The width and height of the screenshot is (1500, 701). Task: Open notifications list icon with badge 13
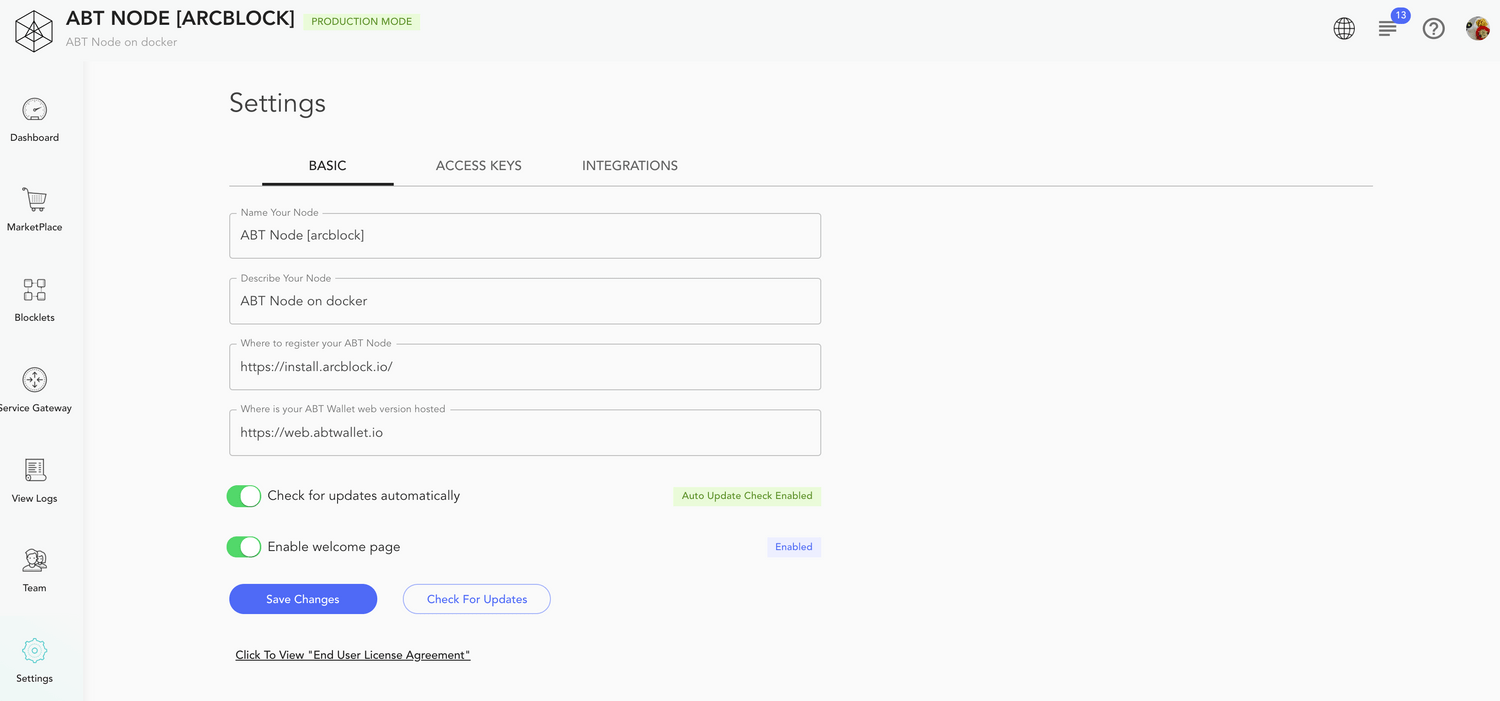click(x=1389, y=27)
